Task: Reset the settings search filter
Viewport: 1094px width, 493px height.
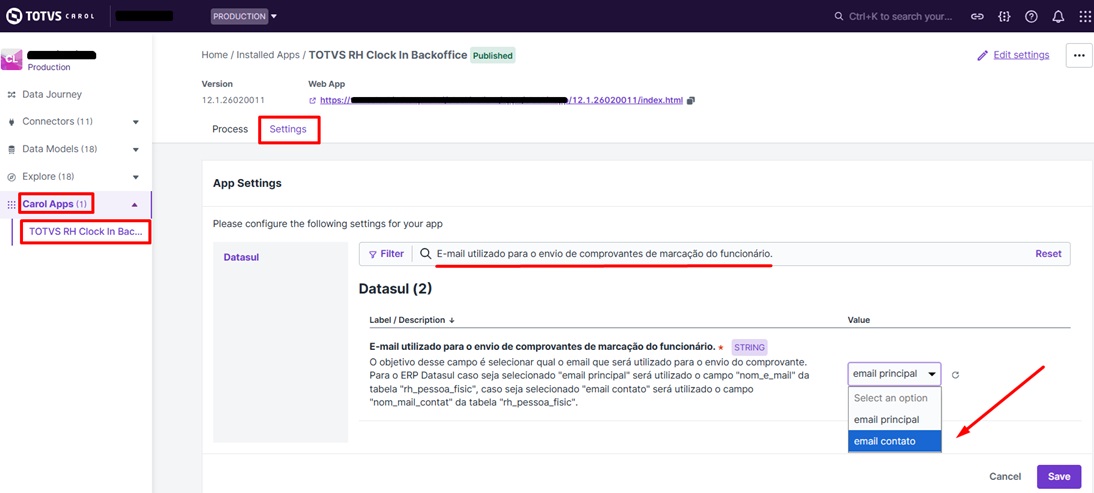Action: click(x=1048, y=254)
